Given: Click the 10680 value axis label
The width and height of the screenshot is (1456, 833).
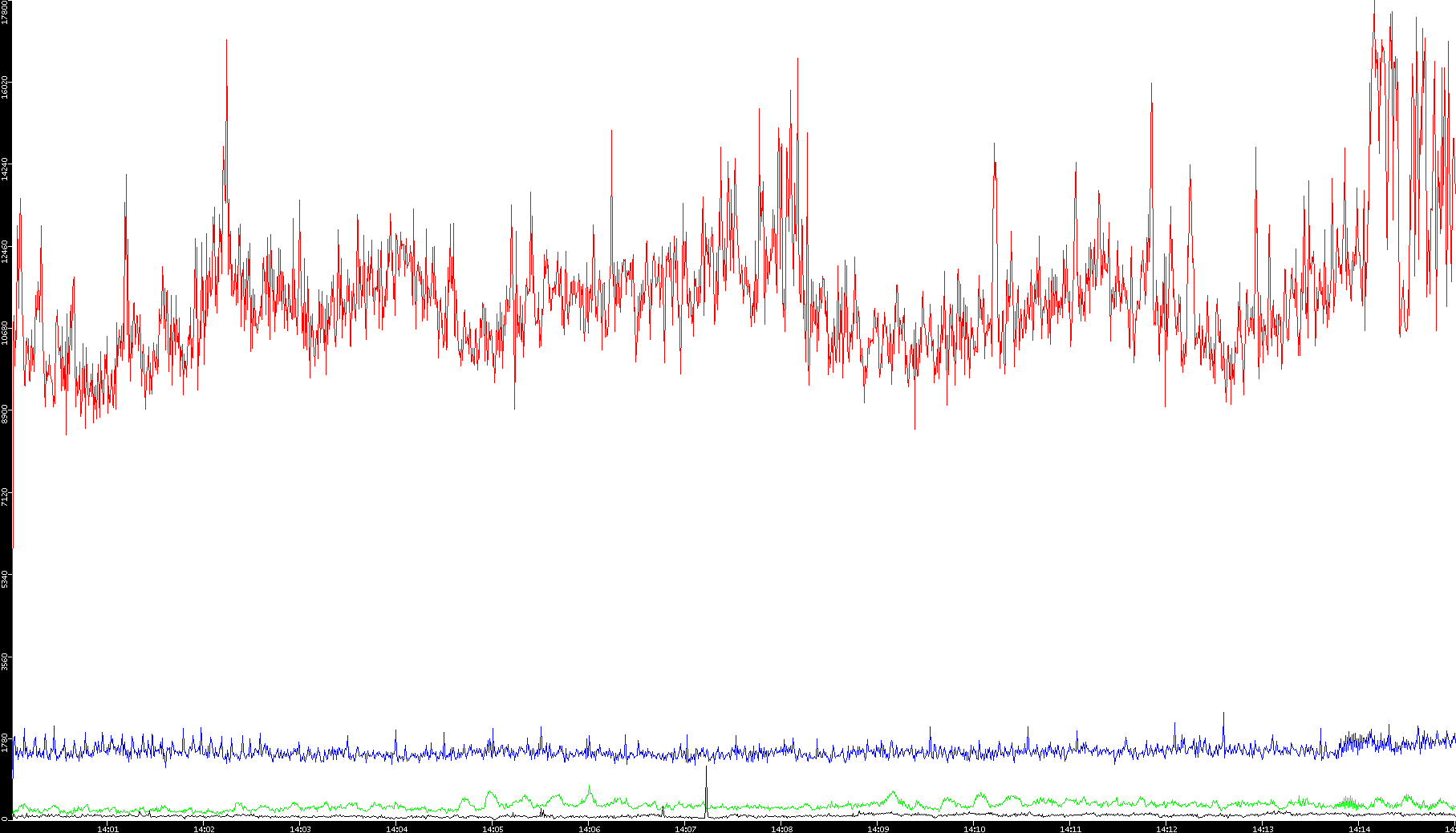Looking at the screenshot, I should click(x=5, y=333).
